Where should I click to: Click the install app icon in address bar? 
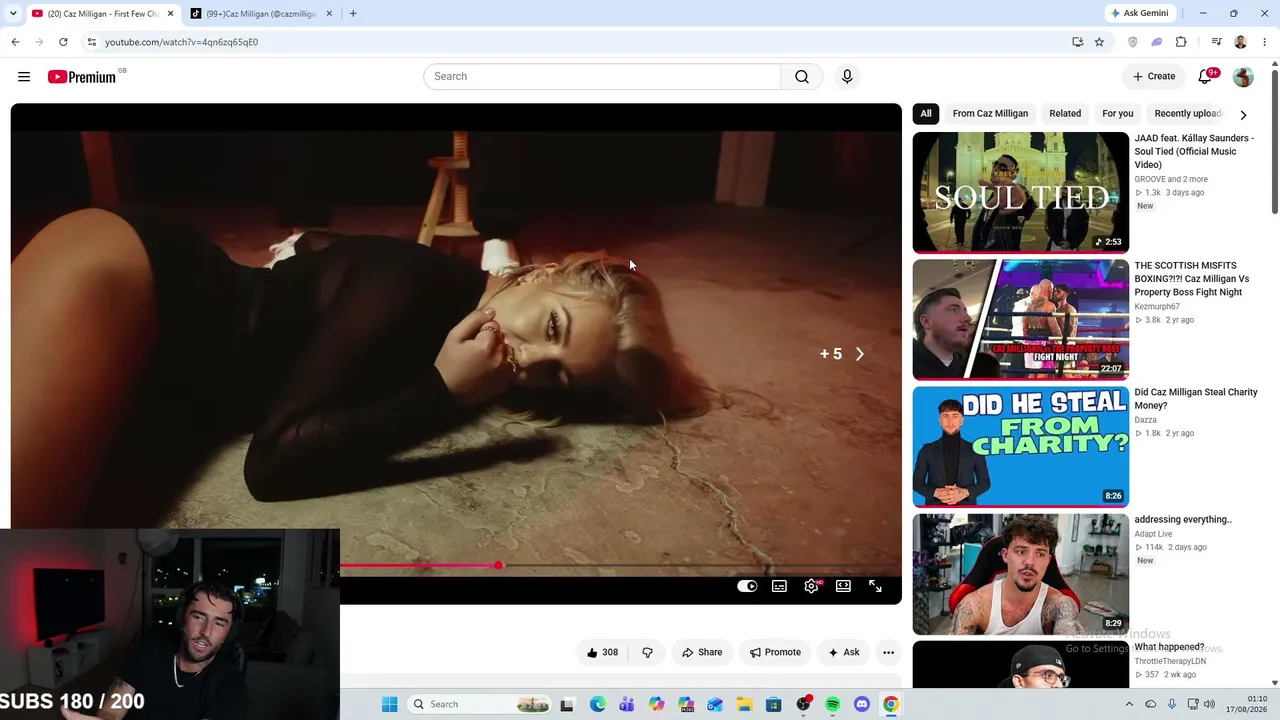pos(1077,42)
